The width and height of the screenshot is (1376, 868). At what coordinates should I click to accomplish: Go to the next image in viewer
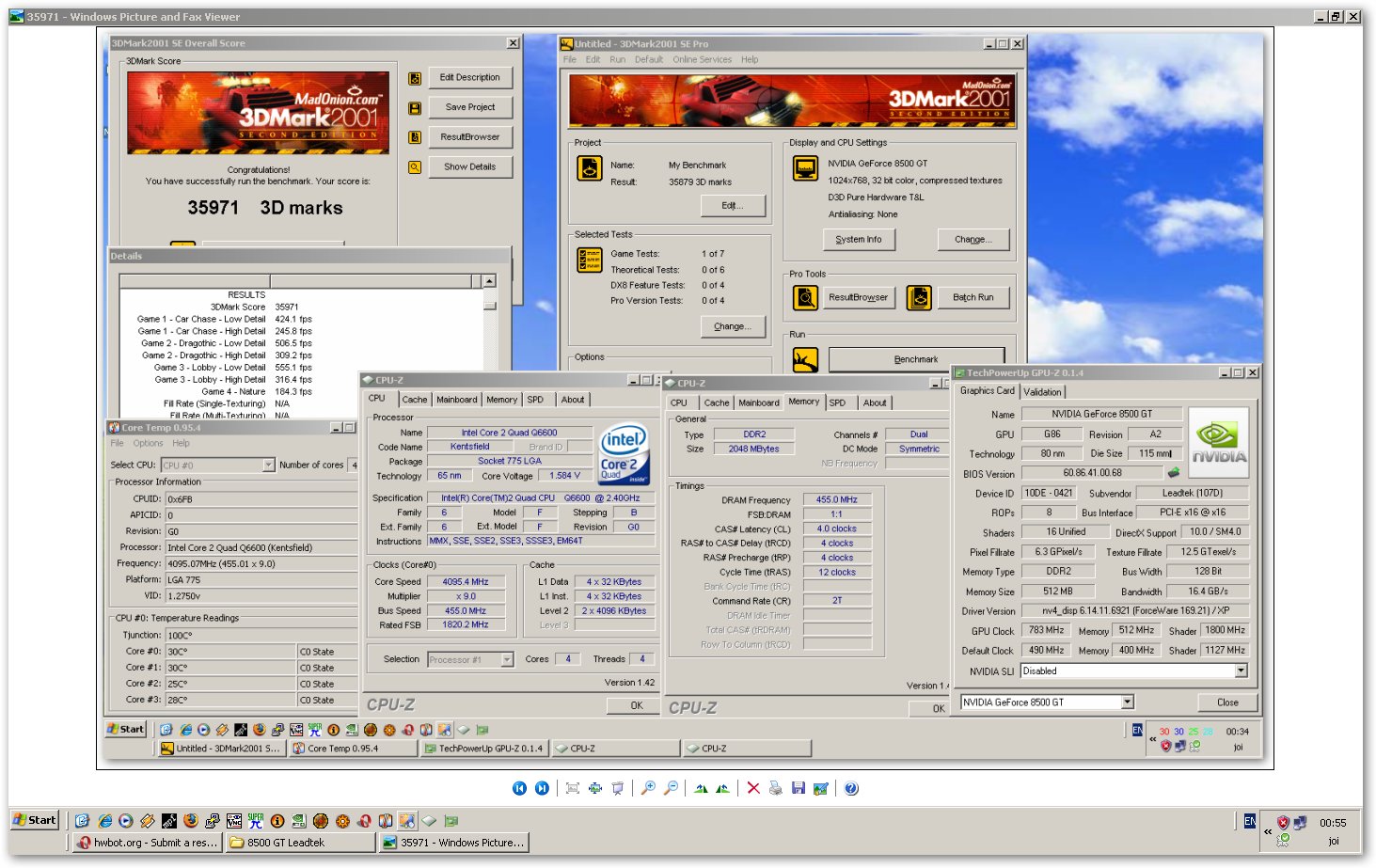(x=542, y=788)
